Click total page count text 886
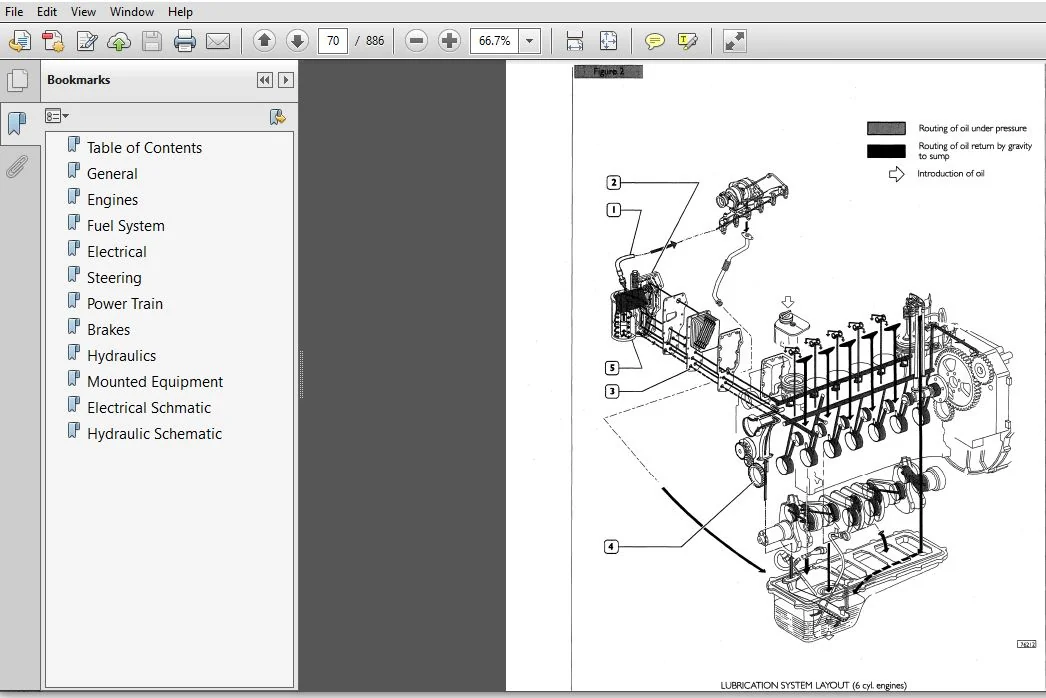 coord(375,41)
